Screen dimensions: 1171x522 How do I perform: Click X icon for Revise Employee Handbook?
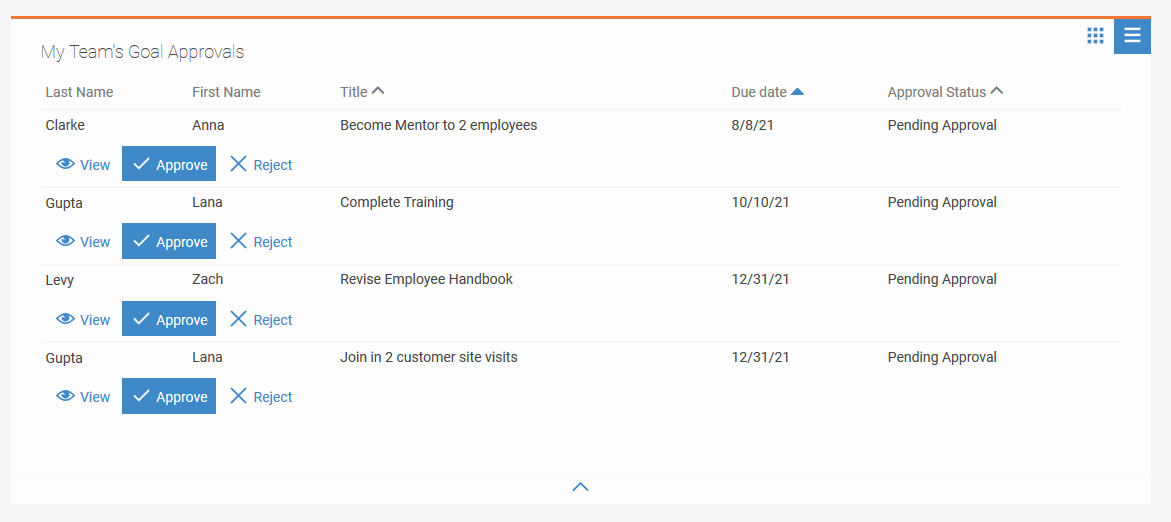point(238,319)
